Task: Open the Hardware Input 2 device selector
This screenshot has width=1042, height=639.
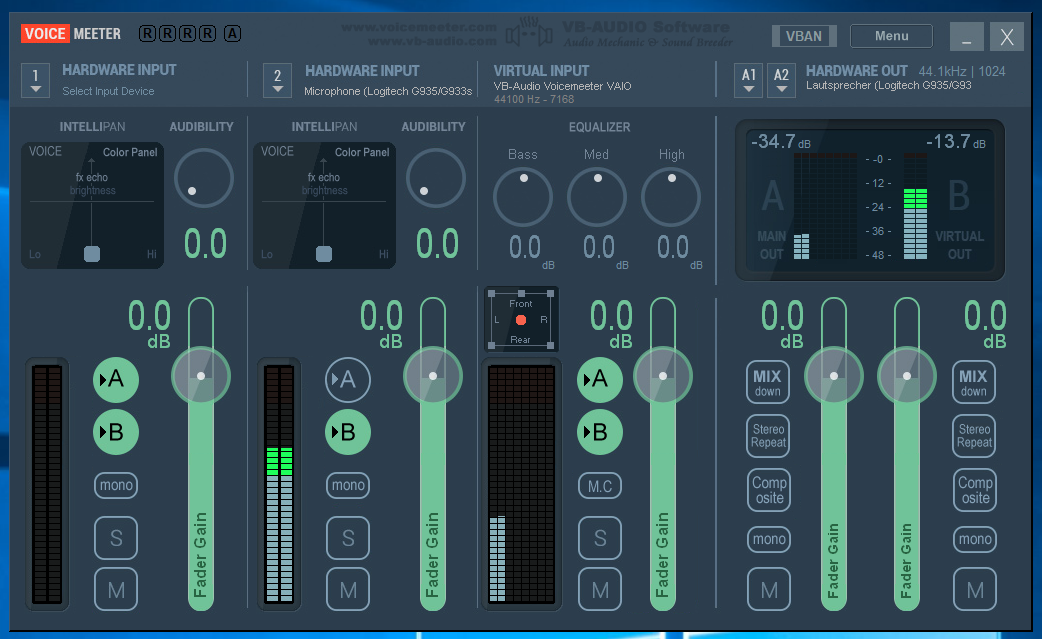Action: point(277,80)
